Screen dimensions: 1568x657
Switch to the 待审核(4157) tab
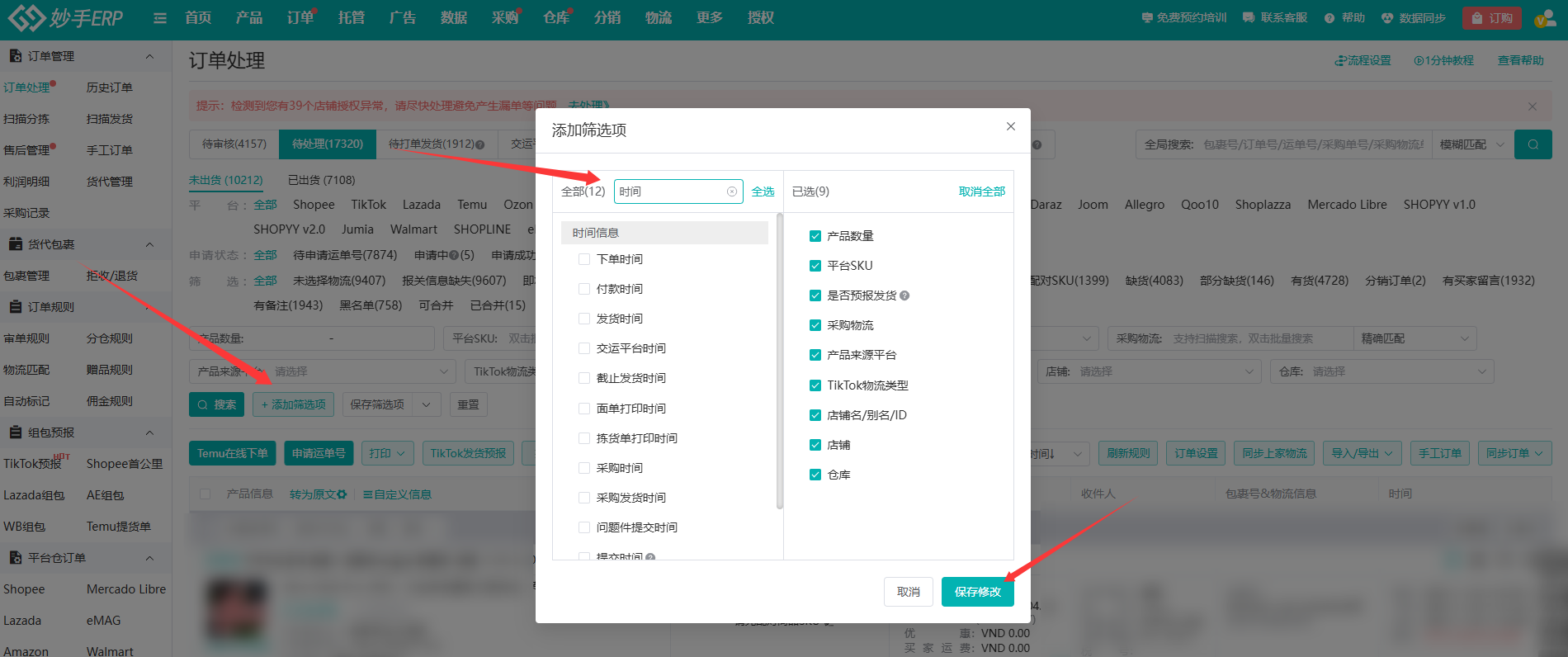click(x=234, y=144)
